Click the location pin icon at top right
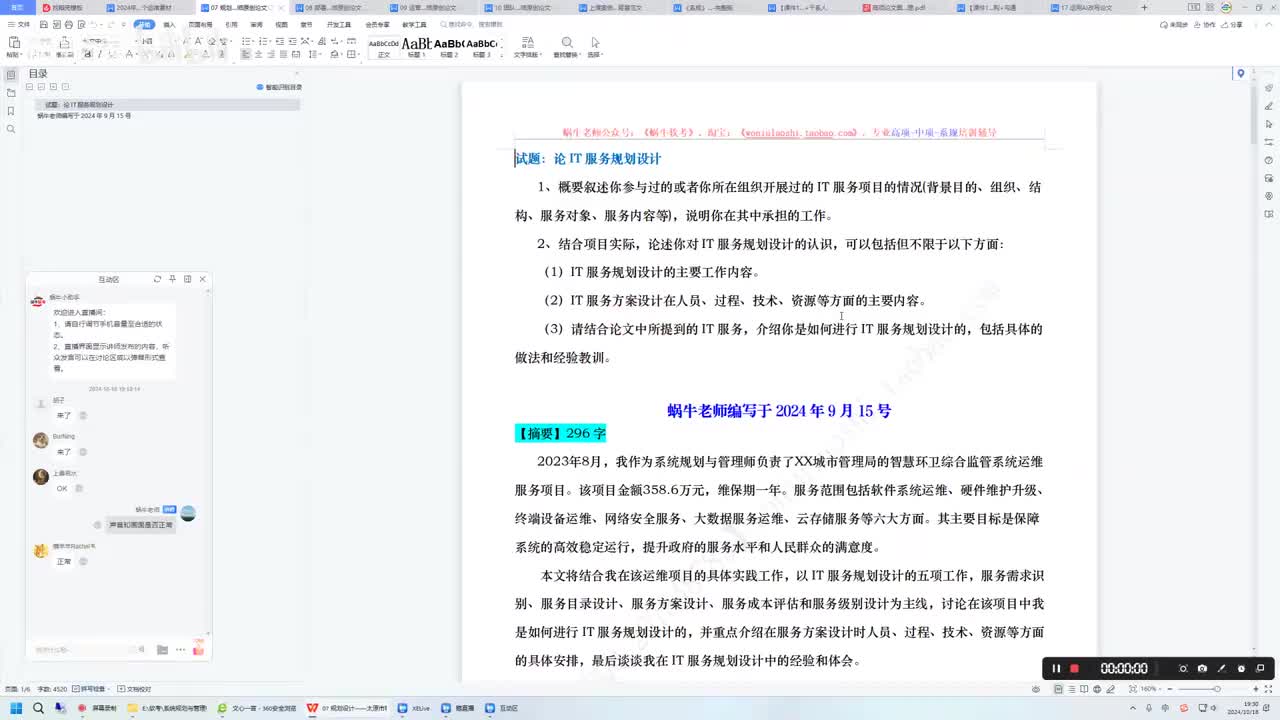 pos(1240,73)
